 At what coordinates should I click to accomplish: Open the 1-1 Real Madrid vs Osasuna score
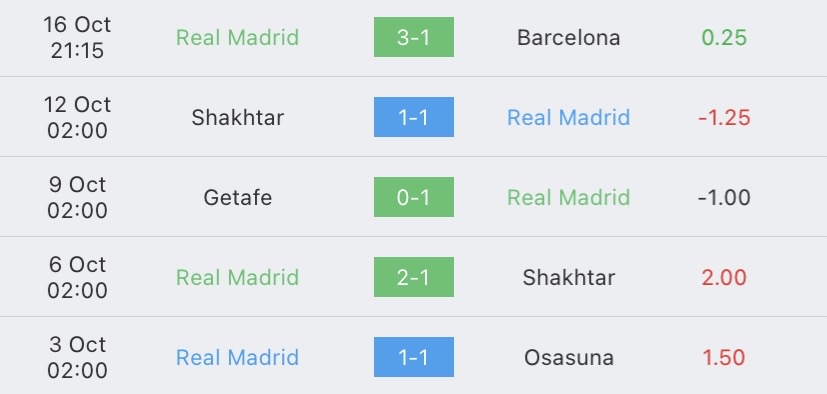coord(414,357)
